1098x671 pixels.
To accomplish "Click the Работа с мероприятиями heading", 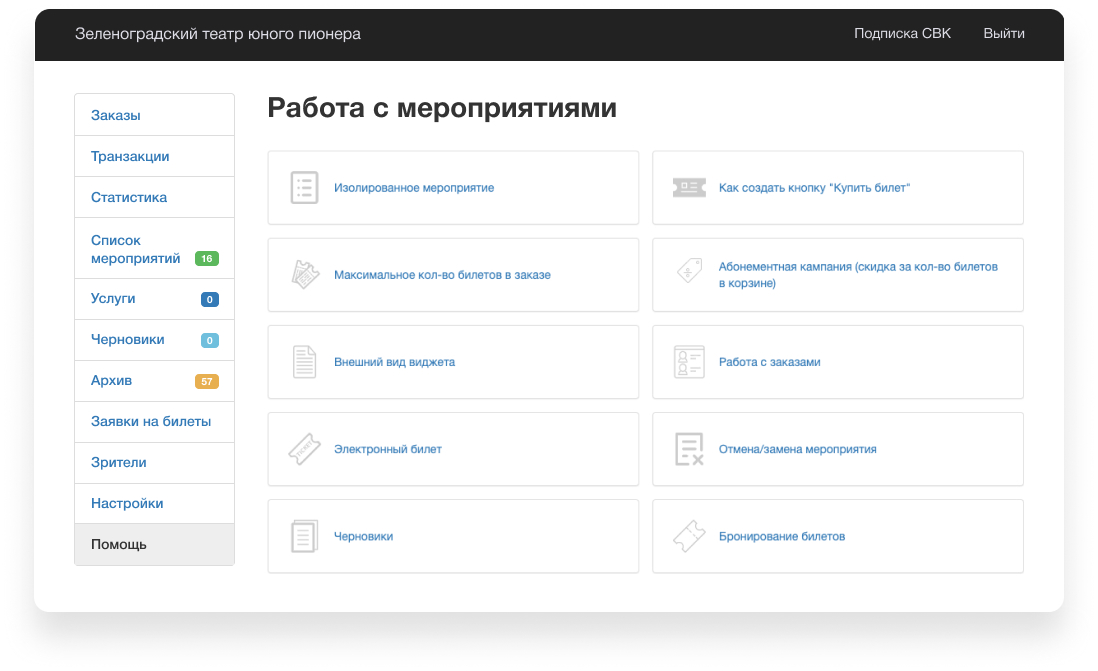I will click(442, 108).
